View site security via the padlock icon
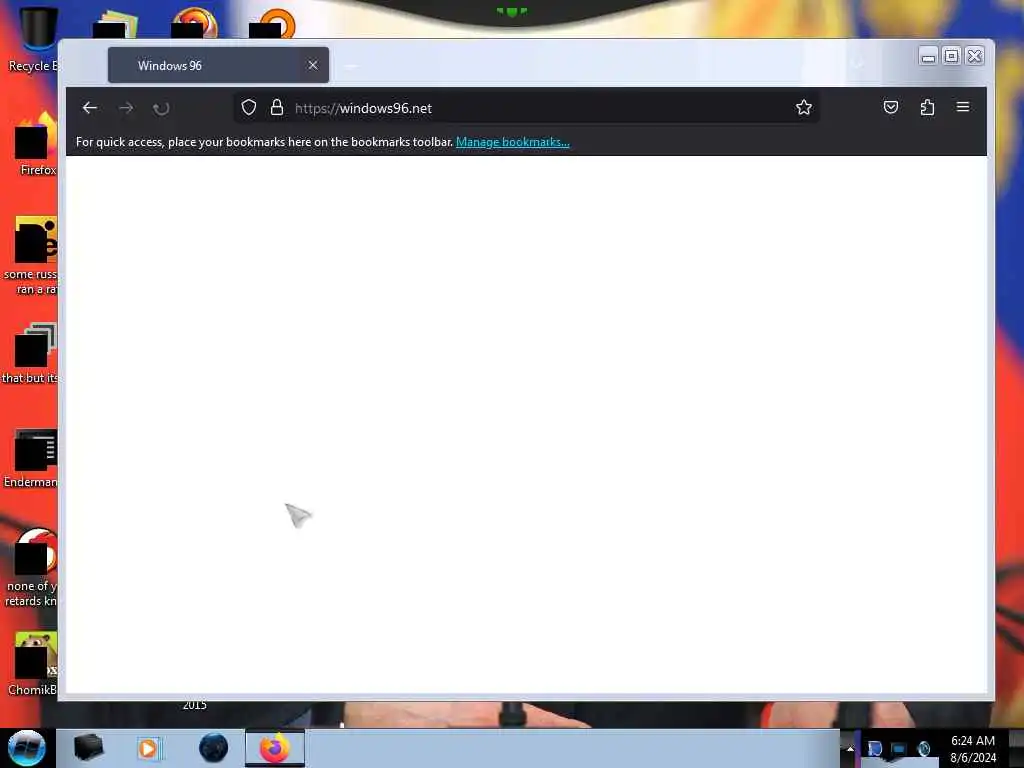The width and height of the screenshot is (1024, 768). [x=277, y=108]
